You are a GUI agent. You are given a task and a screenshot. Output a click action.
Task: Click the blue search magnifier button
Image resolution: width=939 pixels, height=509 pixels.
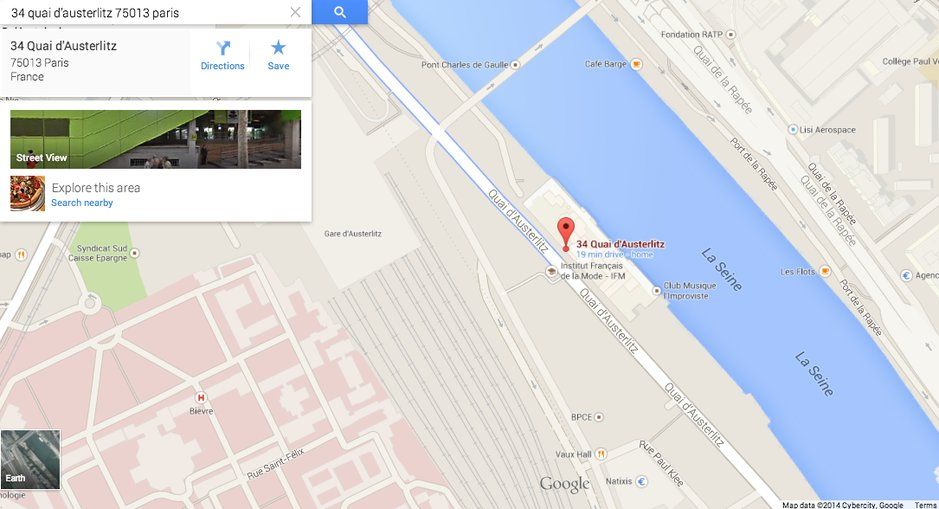(340, 12)
